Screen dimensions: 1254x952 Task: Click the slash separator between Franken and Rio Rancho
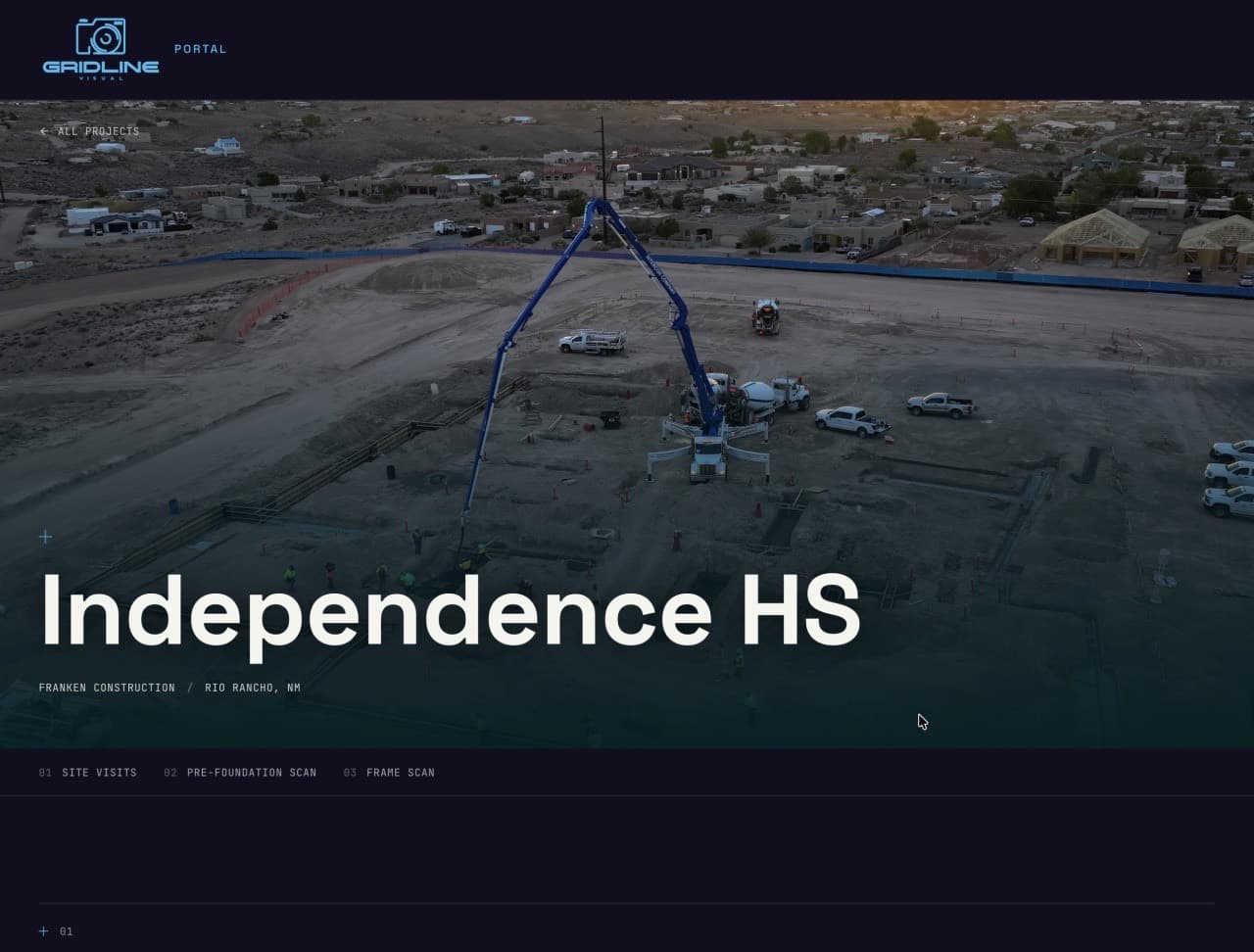[x=190, y=688]
